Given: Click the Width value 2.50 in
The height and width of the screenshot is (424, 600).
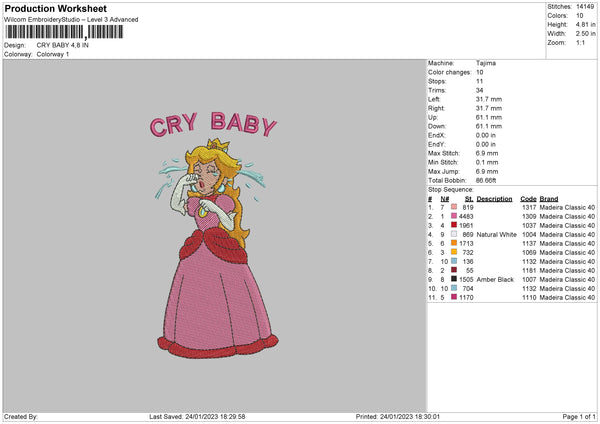Looking at the screenshot, I should click(585, 34).
